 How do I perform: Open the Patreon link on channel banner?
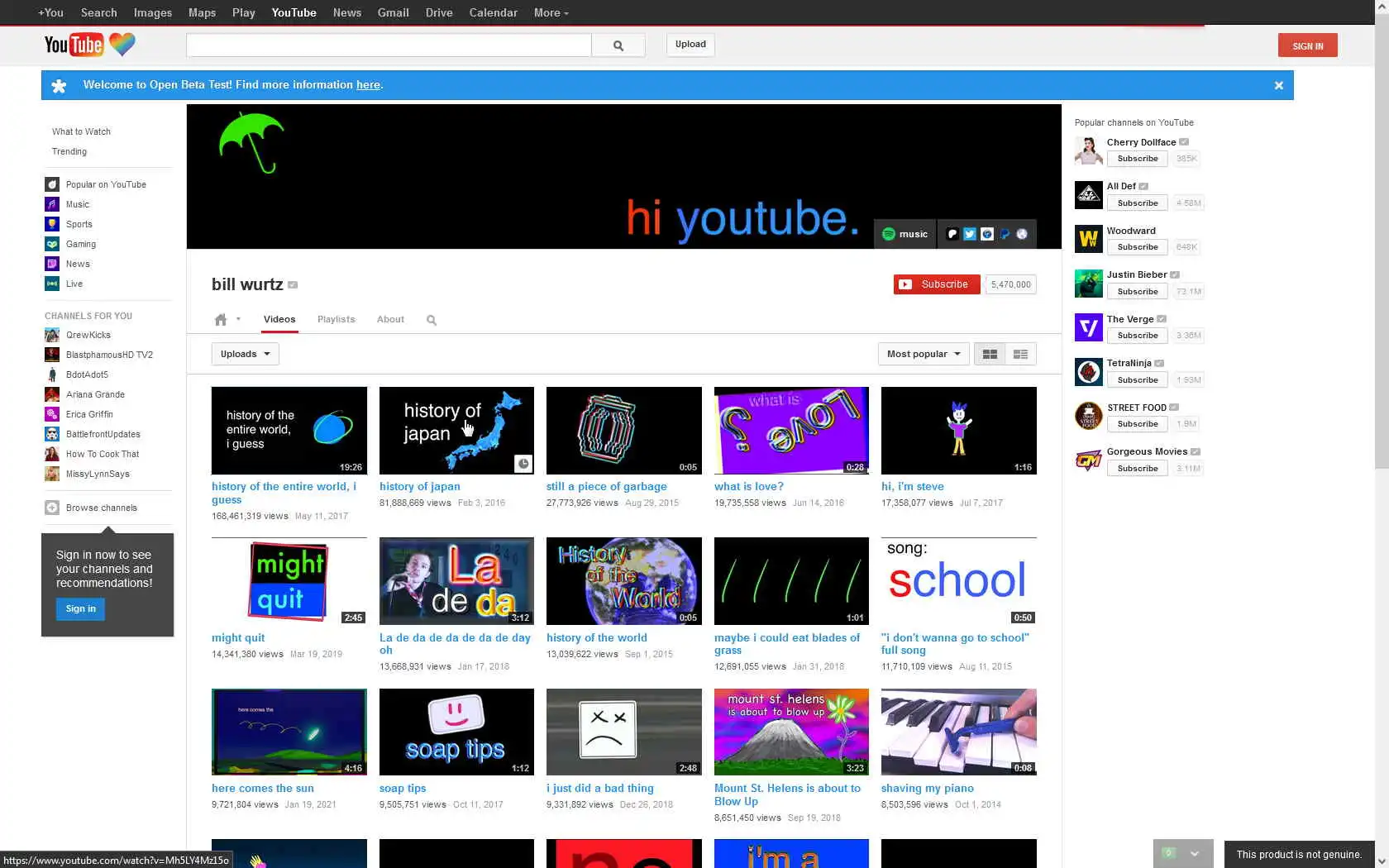(x=952, y=234)
